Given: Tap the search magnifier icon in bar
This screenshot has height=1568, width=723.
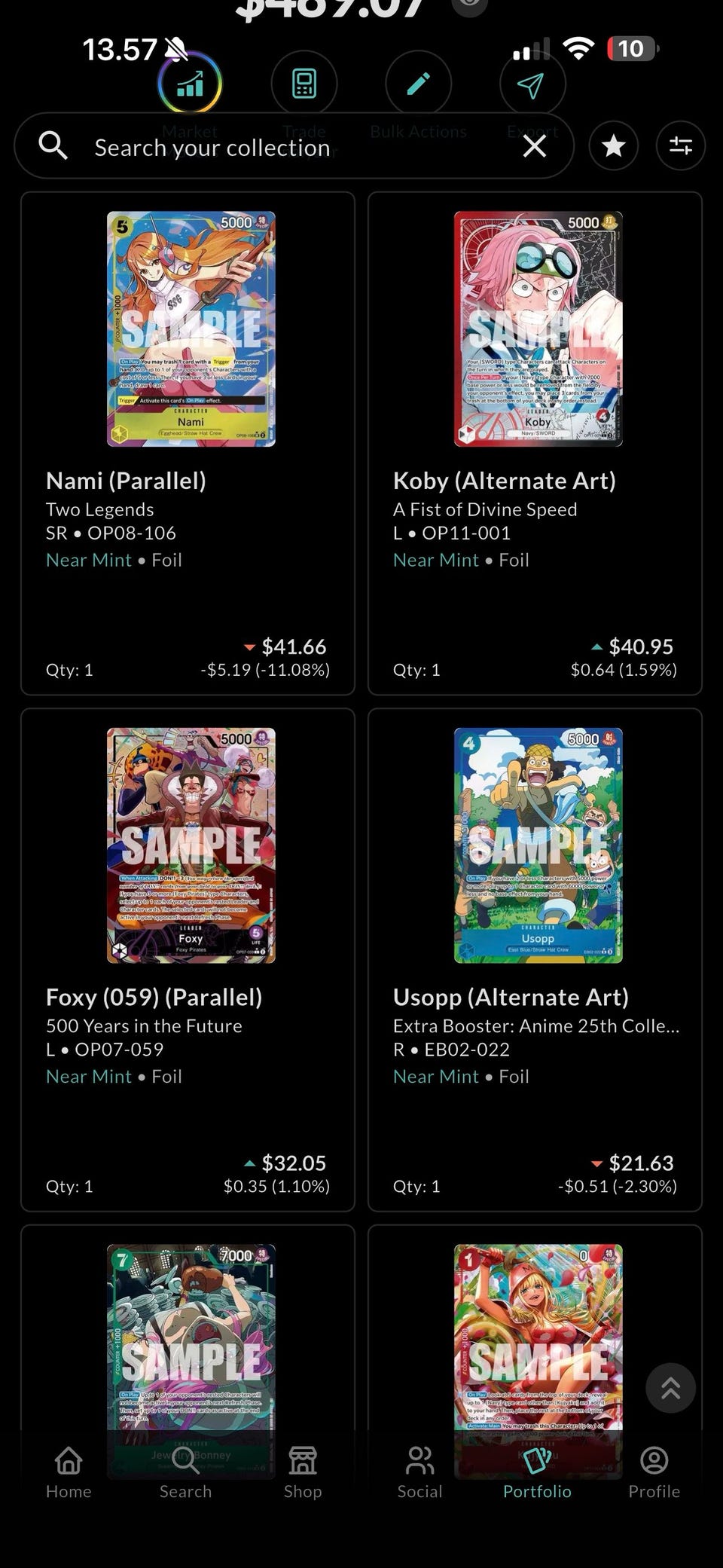Looking at the screenshot, I should [x=53, y=145].
